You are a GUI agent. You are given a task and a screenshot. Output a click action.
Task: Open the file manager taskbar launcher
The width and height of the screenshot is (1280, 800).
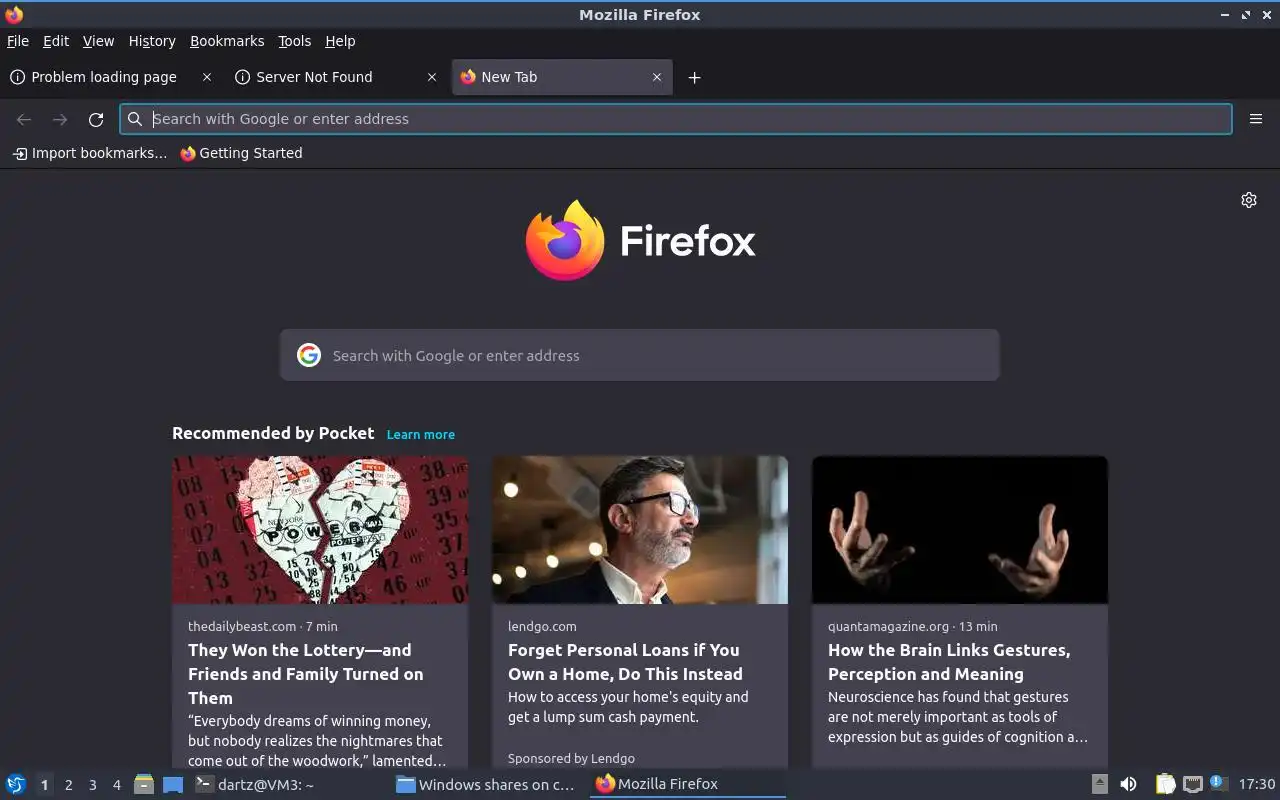coord(144,784)
